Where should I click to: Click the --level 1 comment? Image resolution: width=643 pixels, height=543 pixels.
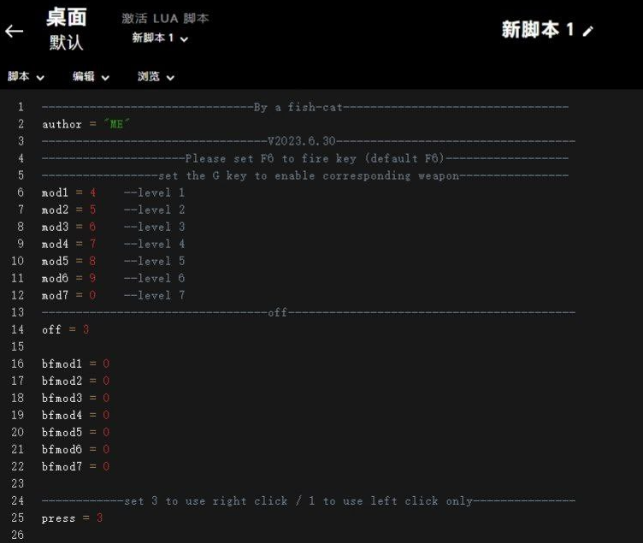pos(154,193)
